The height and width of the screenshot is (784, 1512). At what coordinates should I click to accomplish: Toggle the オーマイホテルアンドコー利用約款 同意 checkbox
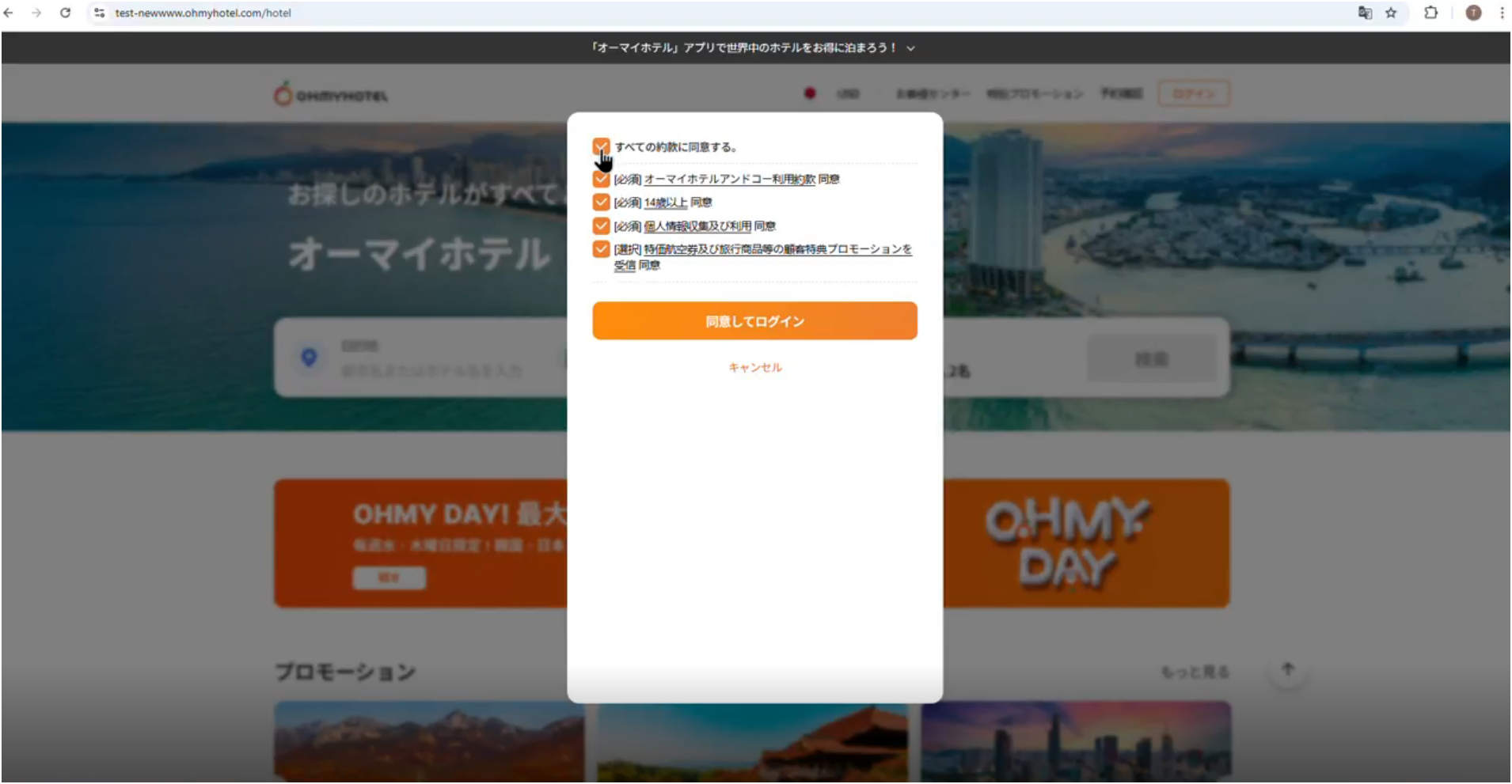coord(601,179)
